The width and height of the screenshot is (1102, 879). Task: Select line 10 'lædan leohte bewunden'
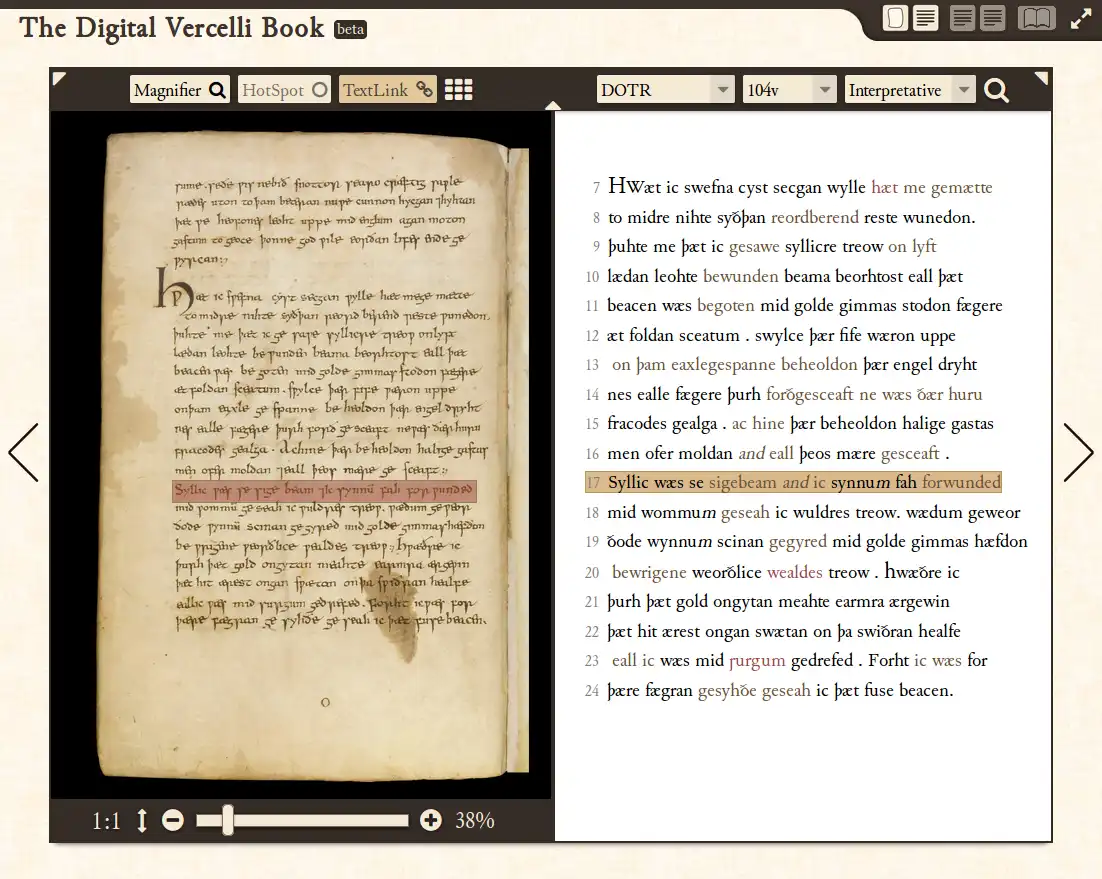coord(775,276)
